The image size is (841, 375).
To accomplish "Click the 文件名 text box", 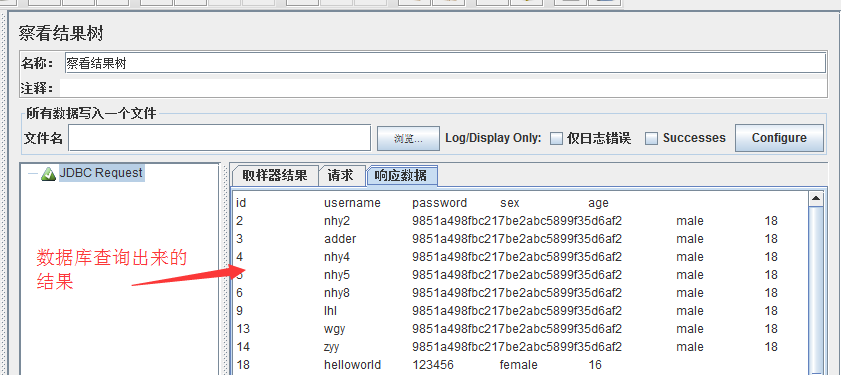I will tap(219, 138).
